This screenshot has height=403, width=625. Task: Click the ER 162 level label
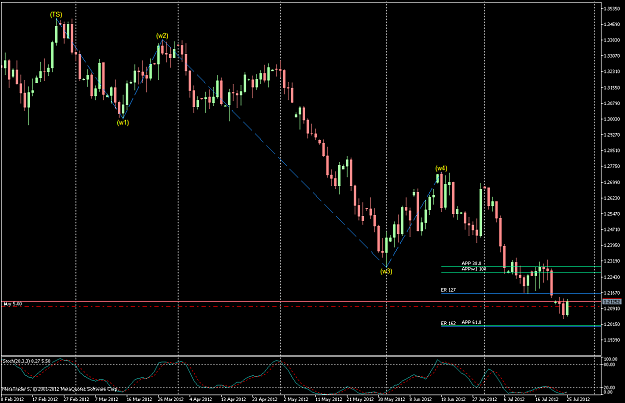(448, 323)
